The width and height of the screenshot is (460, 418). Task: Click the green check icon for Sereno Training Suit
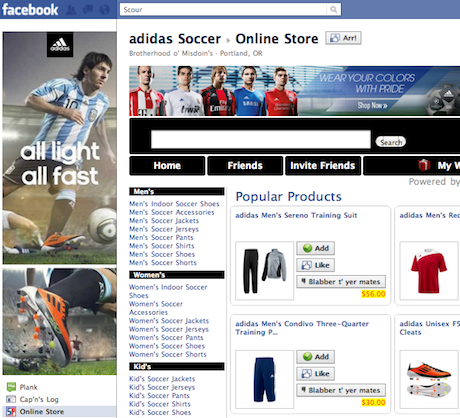click(x=307, y=248)
